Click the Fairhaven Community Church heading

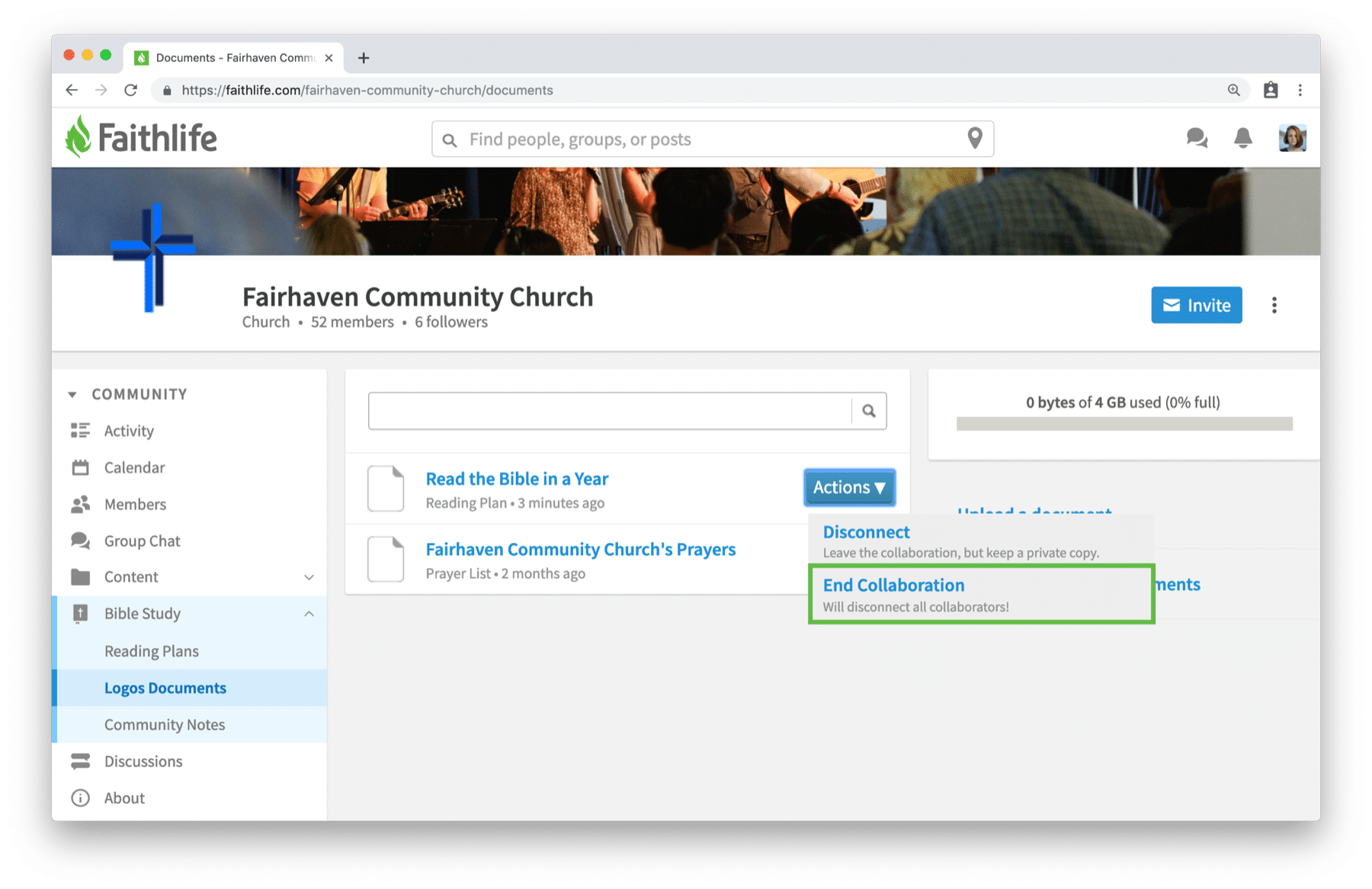click(418, 297)
